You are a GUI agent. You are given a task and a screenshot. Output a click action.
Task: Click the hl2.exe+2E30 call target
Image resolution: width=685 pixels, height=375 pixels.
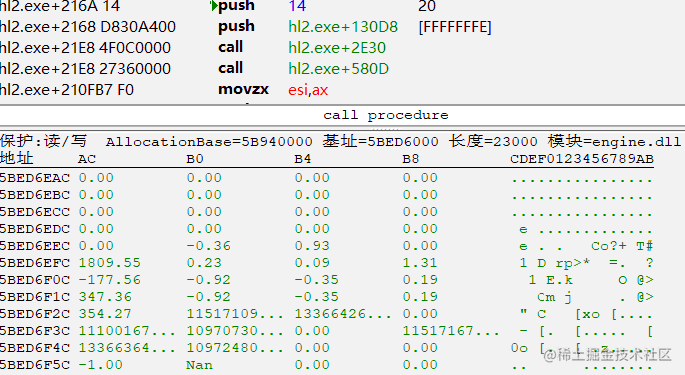tap(337, 48)
